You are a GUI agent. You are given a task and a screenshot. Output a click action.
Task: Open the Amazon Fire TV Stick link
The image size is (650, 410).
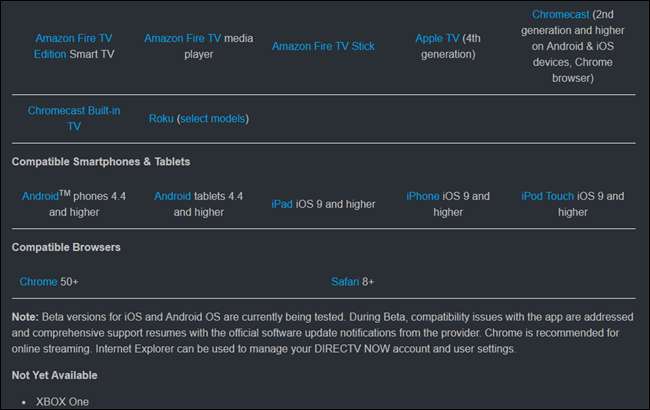click(323, 46)
